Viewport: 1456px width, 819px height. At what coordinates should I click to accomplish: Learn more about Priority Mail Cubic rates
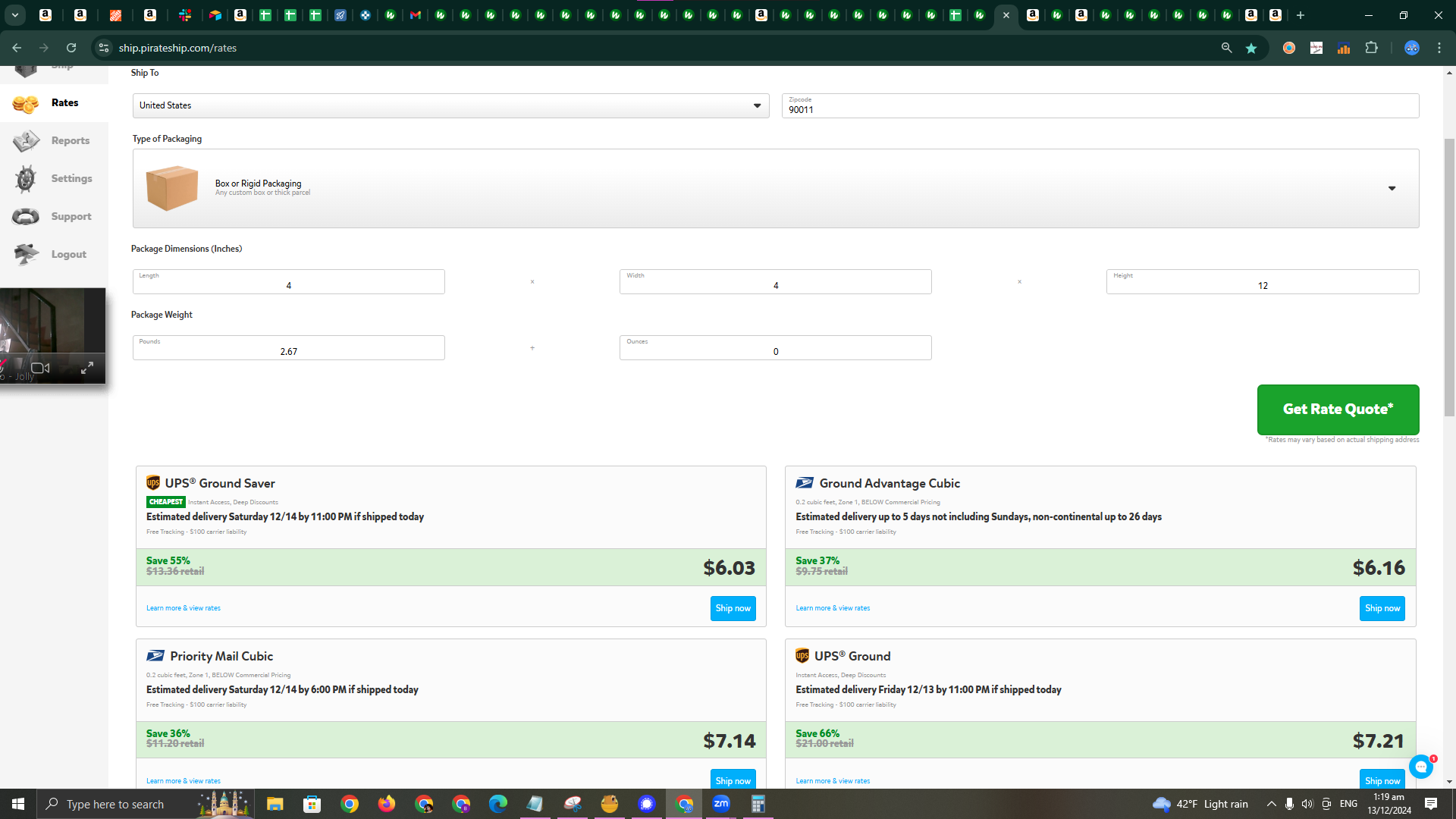pos(184,781)
